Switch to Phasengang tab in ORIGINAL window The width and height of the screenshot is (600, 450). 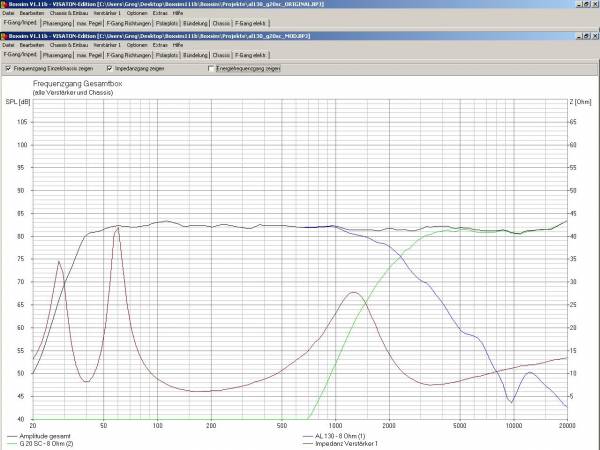pos(57,23)
